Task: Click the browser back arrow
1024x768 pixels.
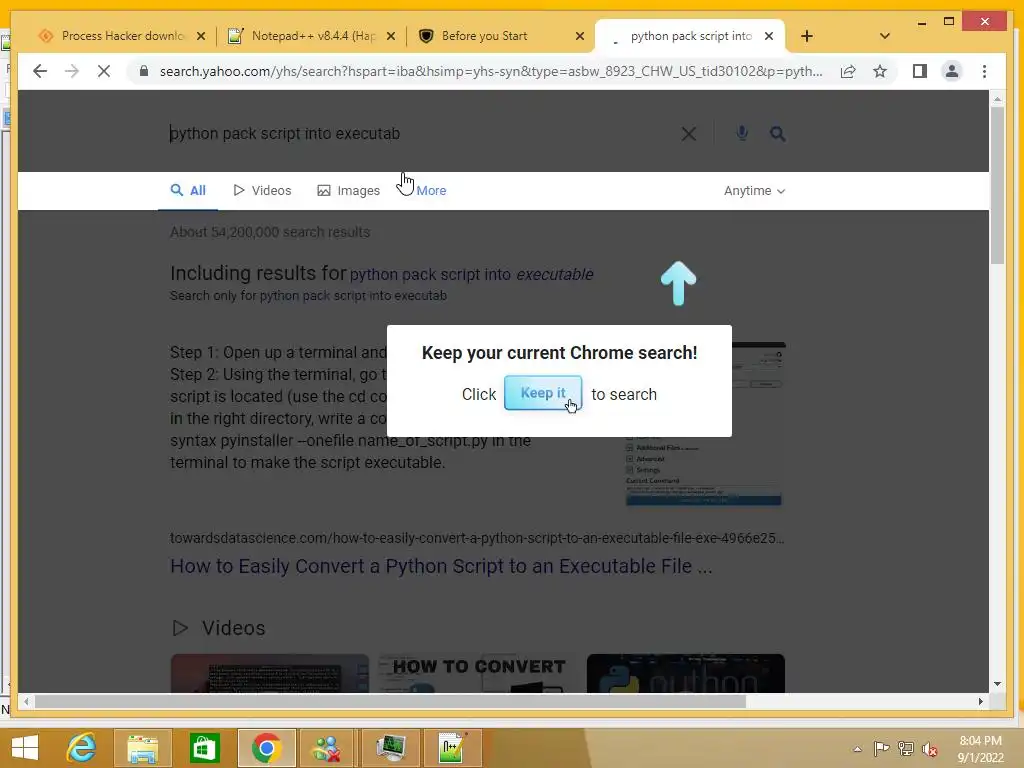Action: pyautogui.click(x=40, y=71)
